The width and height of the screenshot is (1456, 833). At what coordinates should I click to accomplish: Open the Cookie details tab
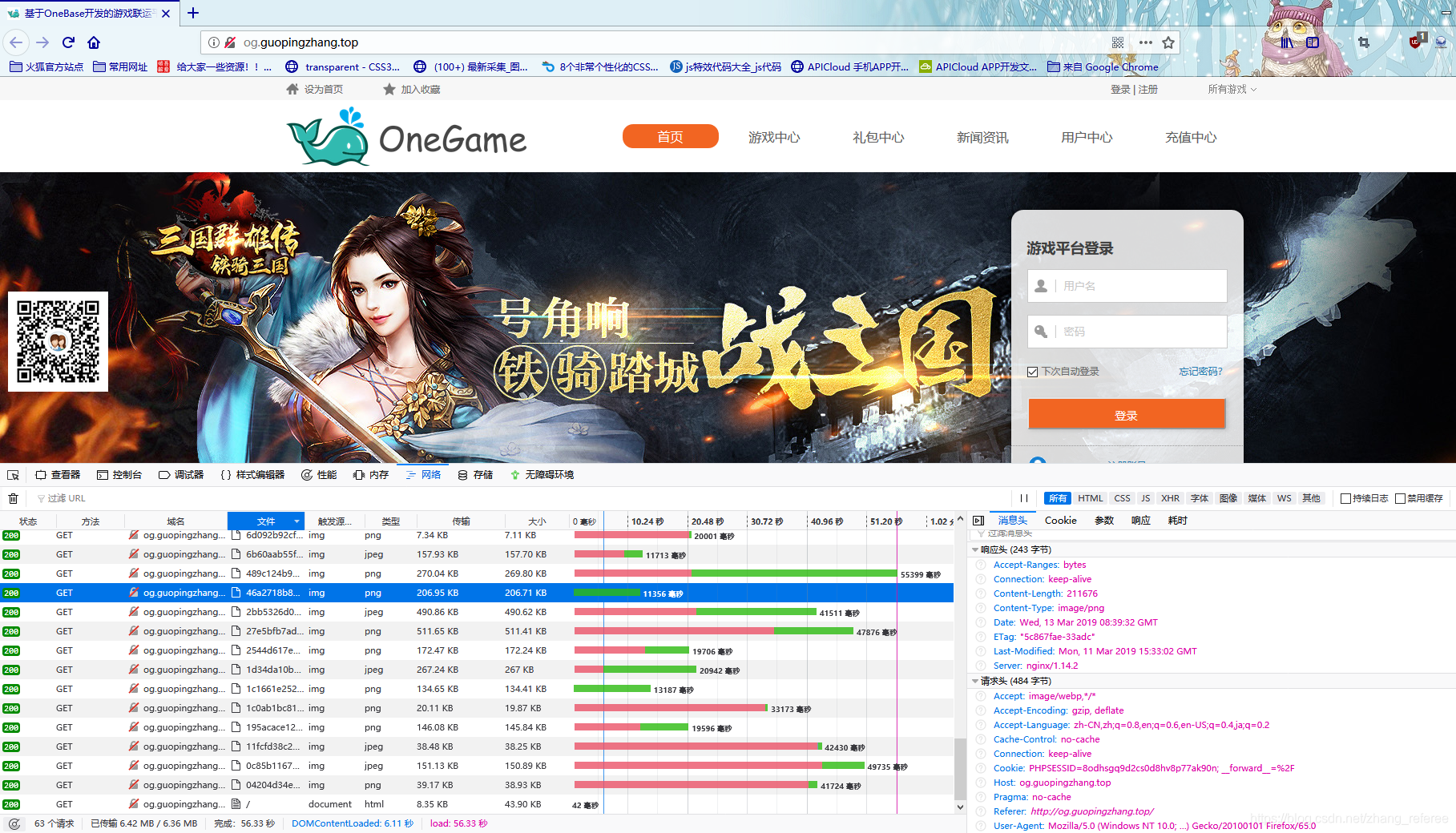coord(1060,521)
